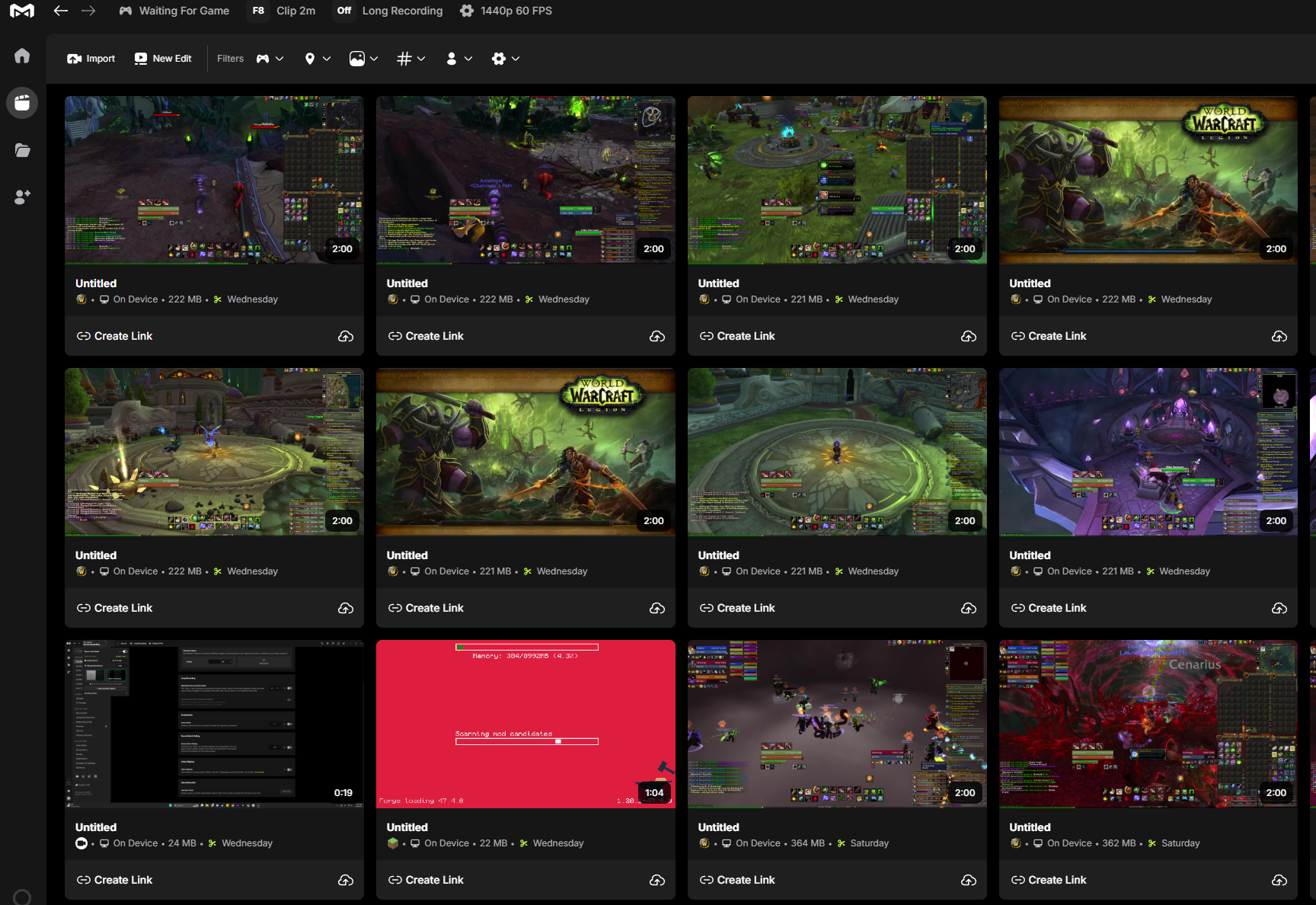
Task: Upload first top-row clip to cloud
Action: tap(346, 336)
